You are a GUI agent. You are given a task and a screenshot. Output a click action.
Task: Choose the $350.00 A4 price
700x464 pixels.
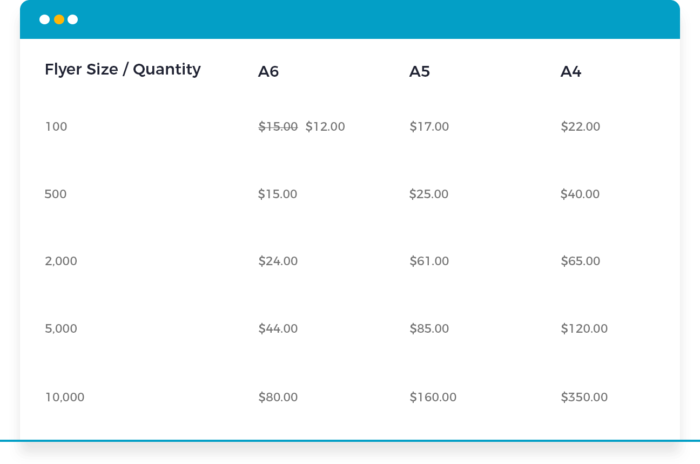click(584, 397)
